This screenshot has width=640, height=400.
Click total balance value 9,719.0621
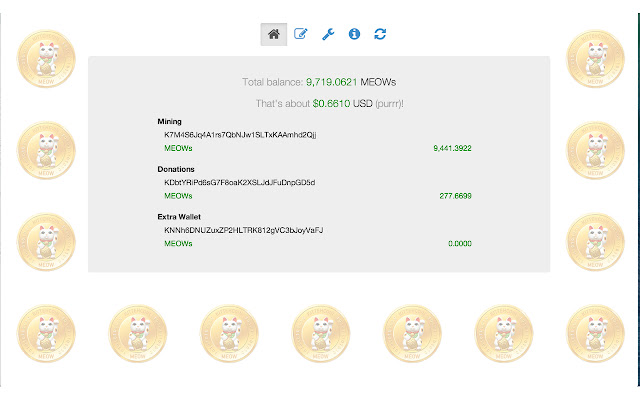tap(331, 82)
